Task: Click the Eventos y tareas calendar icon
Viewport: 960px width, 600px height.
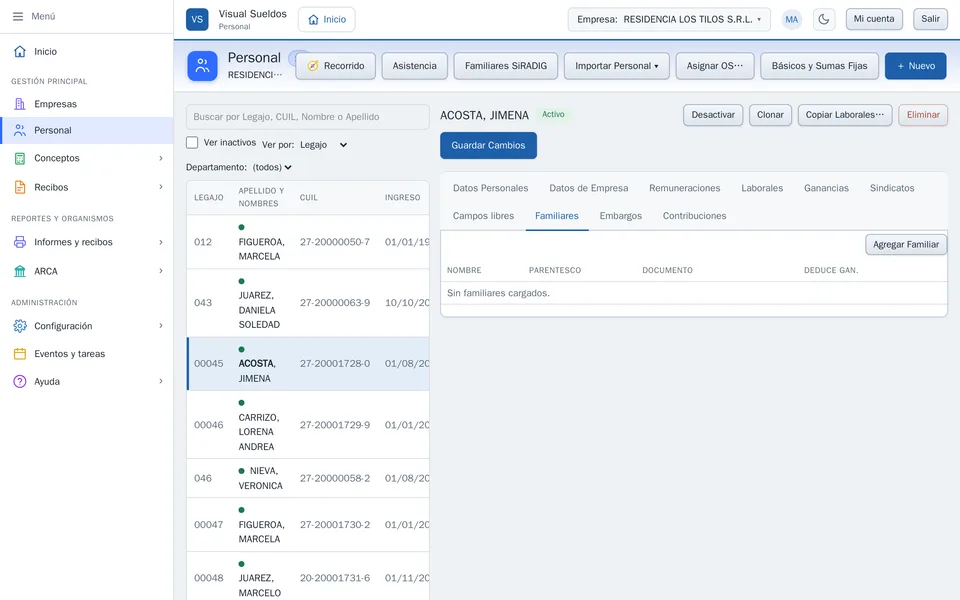Action: 20,354
